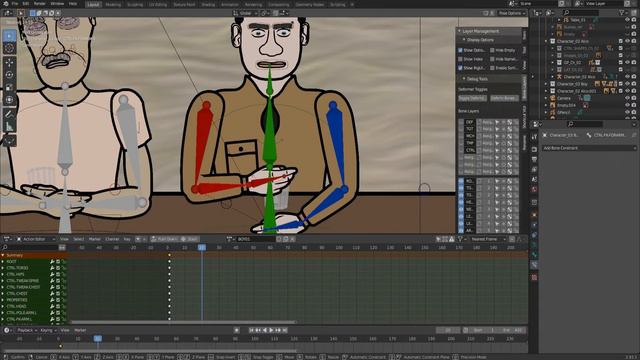Viewport: 640px width, 360px height.
Task: Toggle visibility eye for Camera in outliner
Action: [627, 98]
